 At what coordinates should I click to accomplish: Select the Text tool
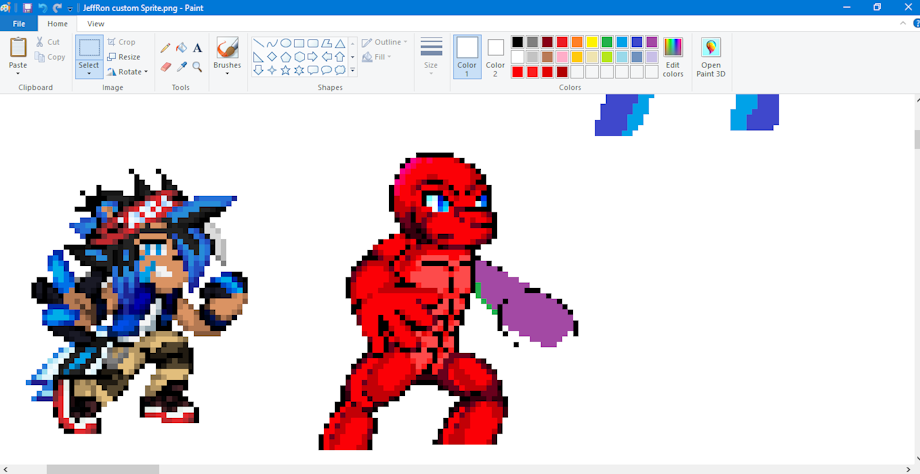pos(197,48)
